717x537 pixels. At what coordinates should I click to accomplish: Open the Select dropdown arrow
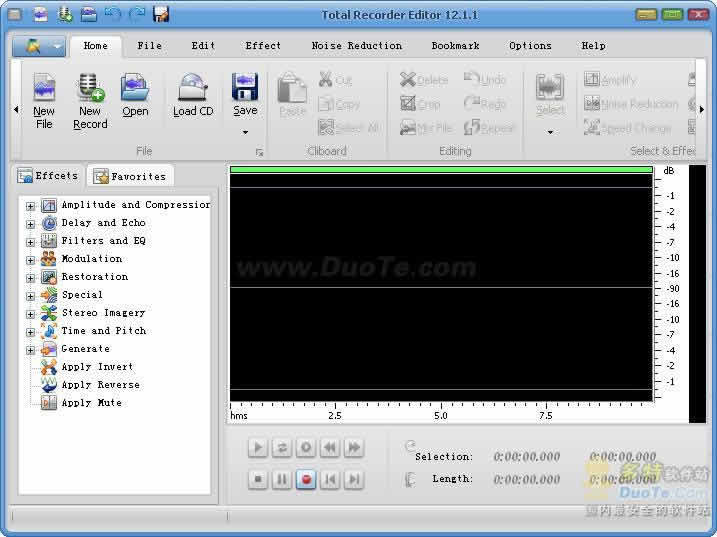tap(550, 132)
